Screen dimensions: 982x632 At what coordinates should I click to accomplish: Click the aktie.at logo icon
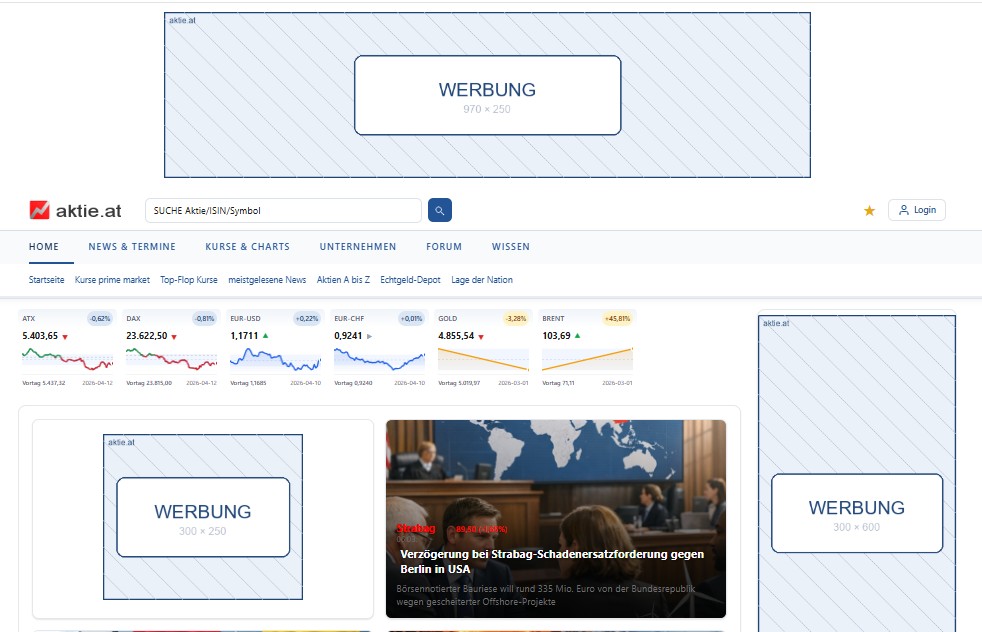tap(40, 210)
